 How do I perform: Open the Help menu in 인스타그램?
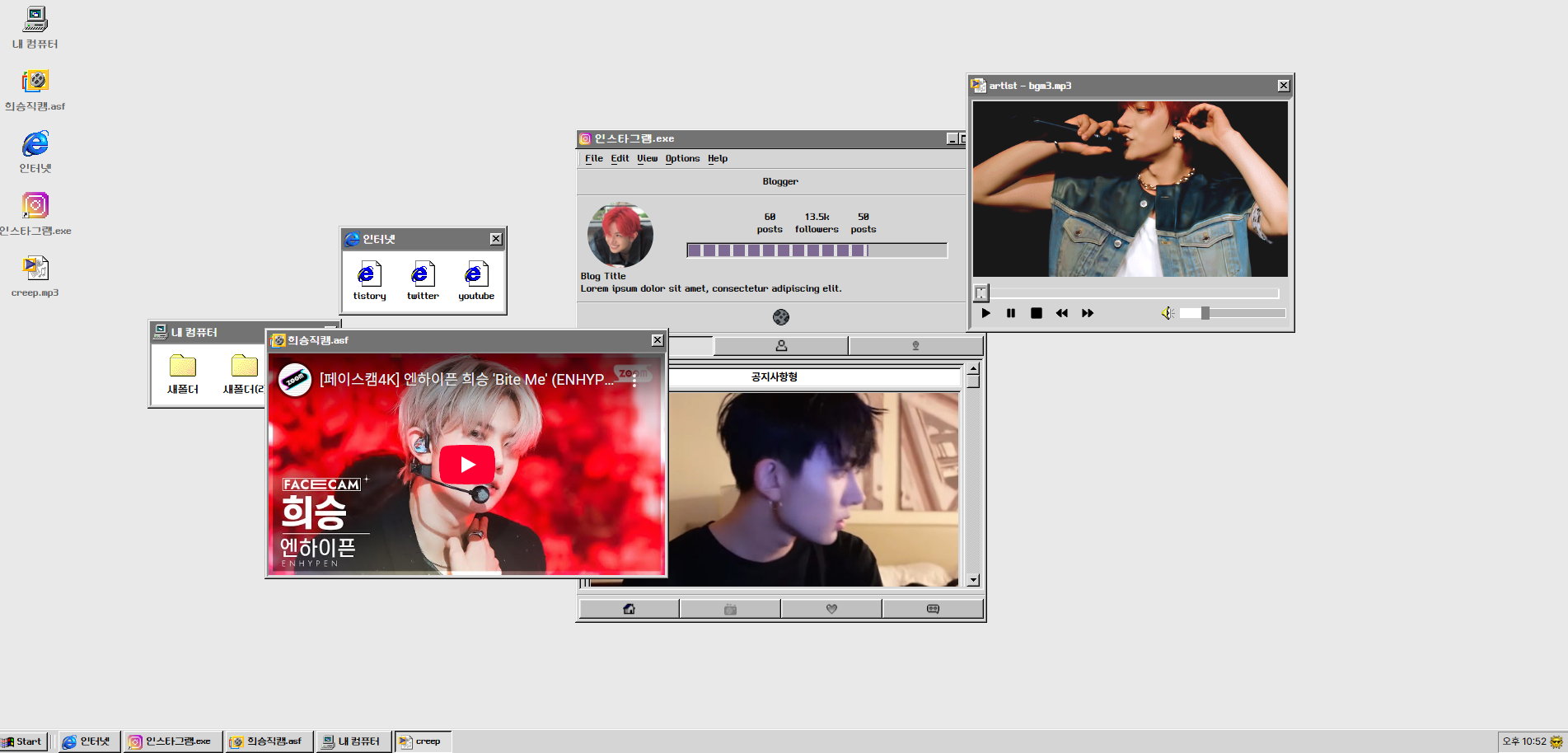pyautogui.click(x=718, y=158)
